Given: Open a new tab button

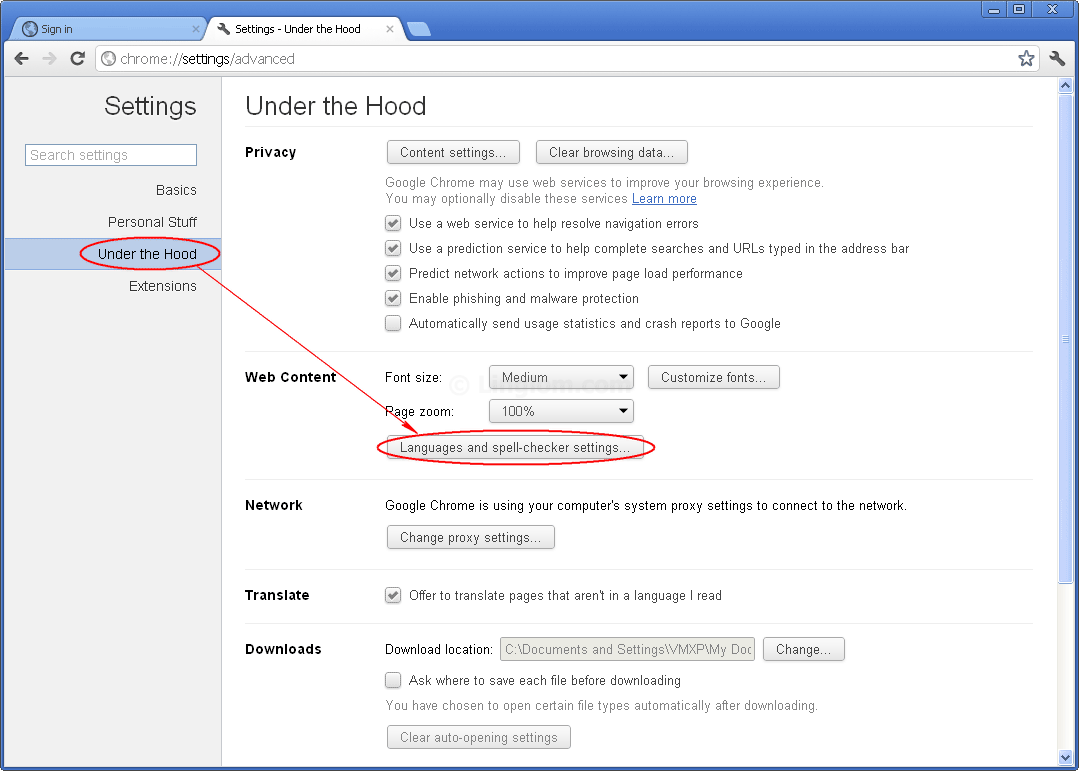Looking at the screenshot, I should (419, 29).
